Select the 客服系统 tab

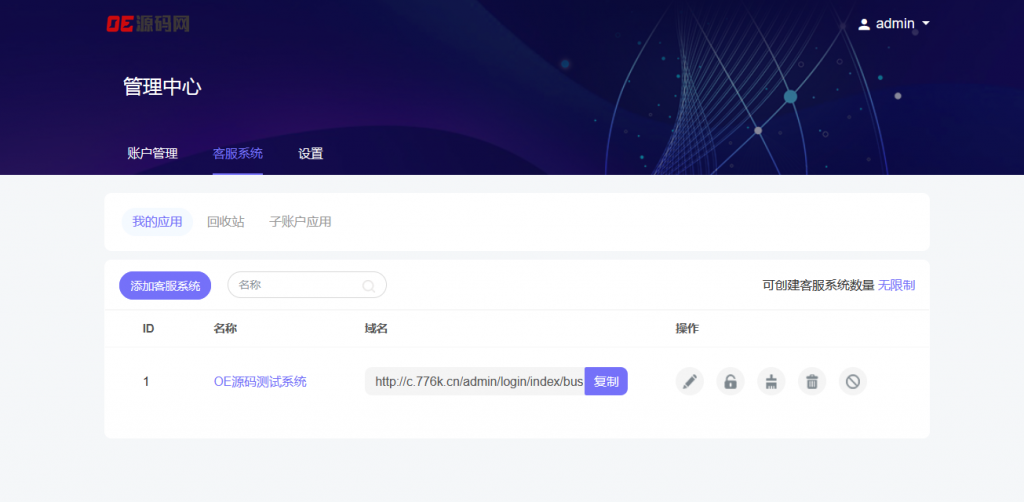pos(238,153)
